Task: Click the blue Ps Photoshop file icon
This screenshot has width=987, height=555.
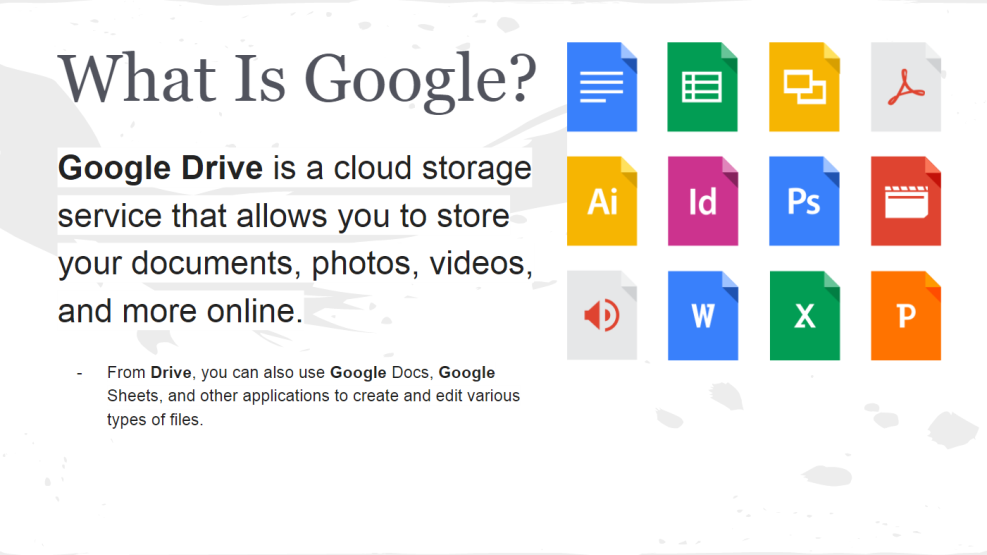Action: [x=804, y=201]
